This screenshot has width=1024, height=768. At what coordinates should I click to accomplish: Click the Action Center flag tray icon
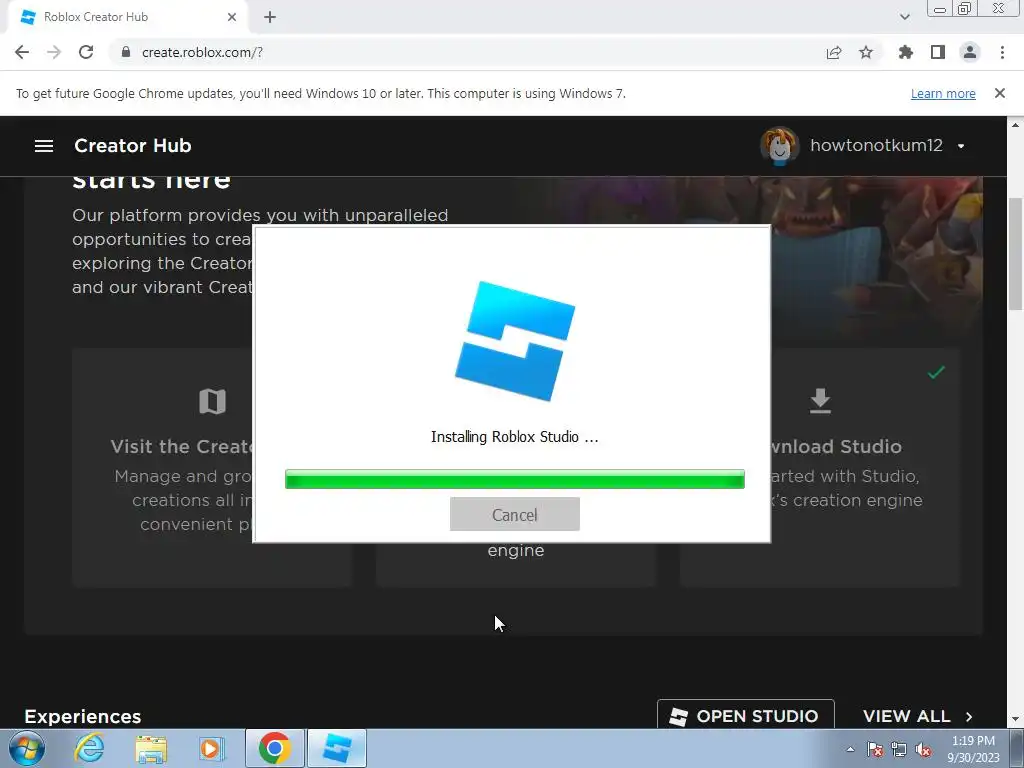pyautogui.click(x=875, y=749)
